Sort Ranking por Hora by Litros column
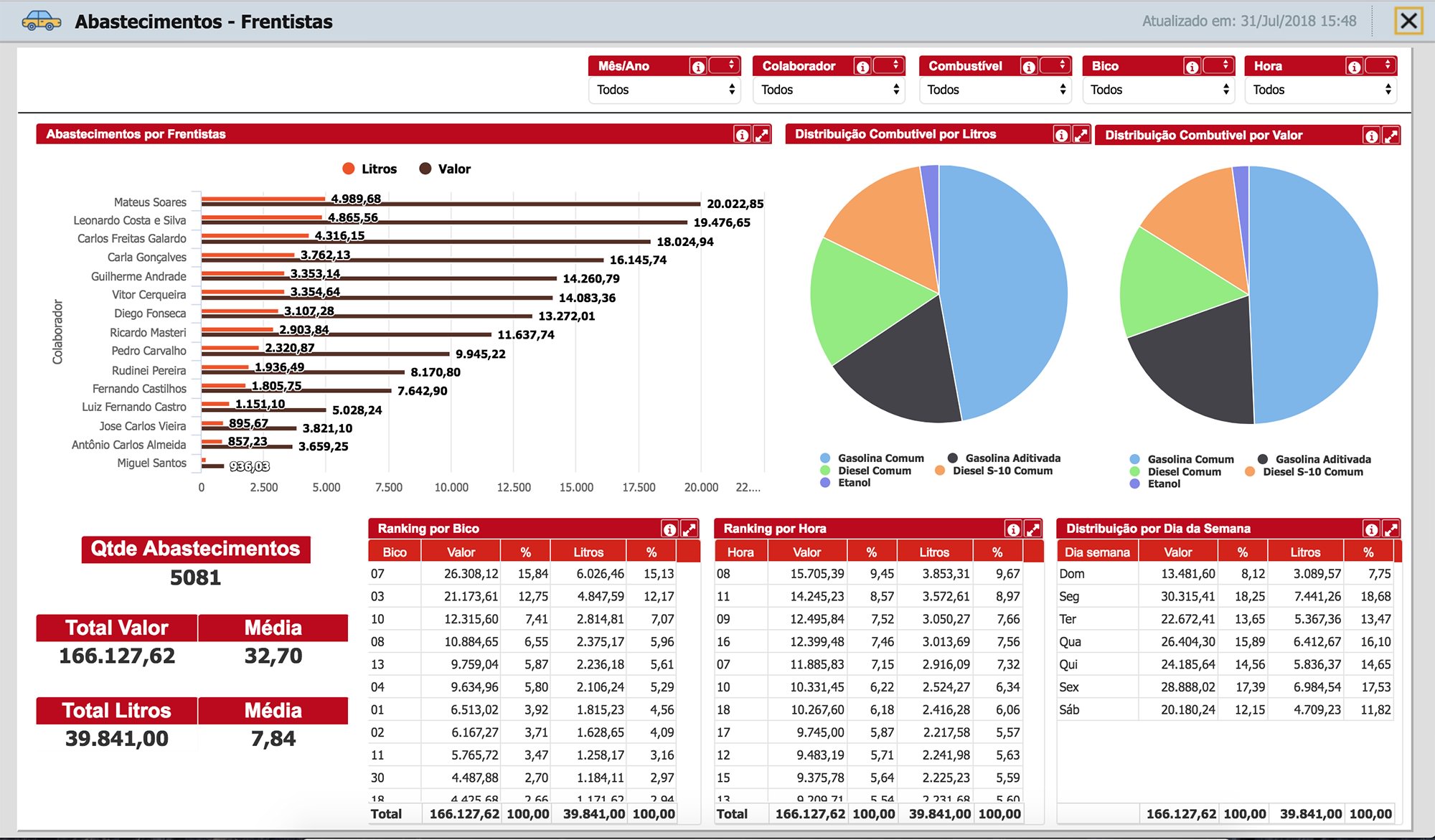The height and width of the screenshot is (840, 1435). (934, 552)
